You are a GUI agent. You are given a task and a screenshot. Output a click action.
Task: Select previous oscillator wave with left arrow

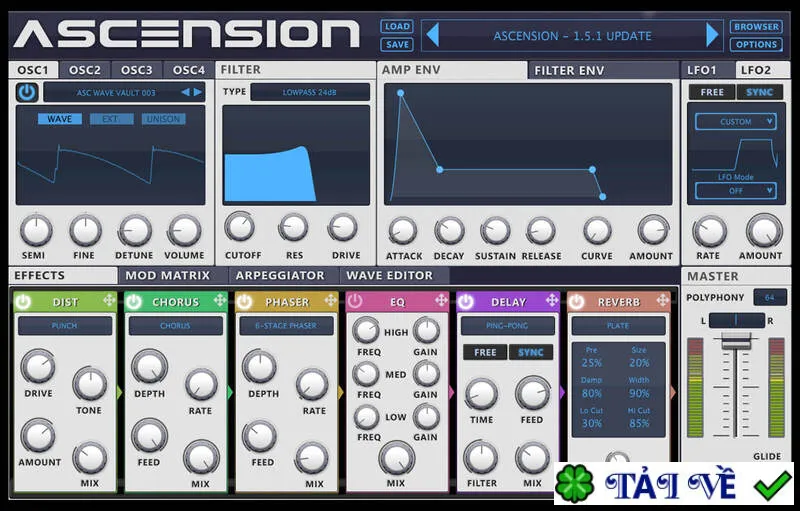[x=185, y=92]
